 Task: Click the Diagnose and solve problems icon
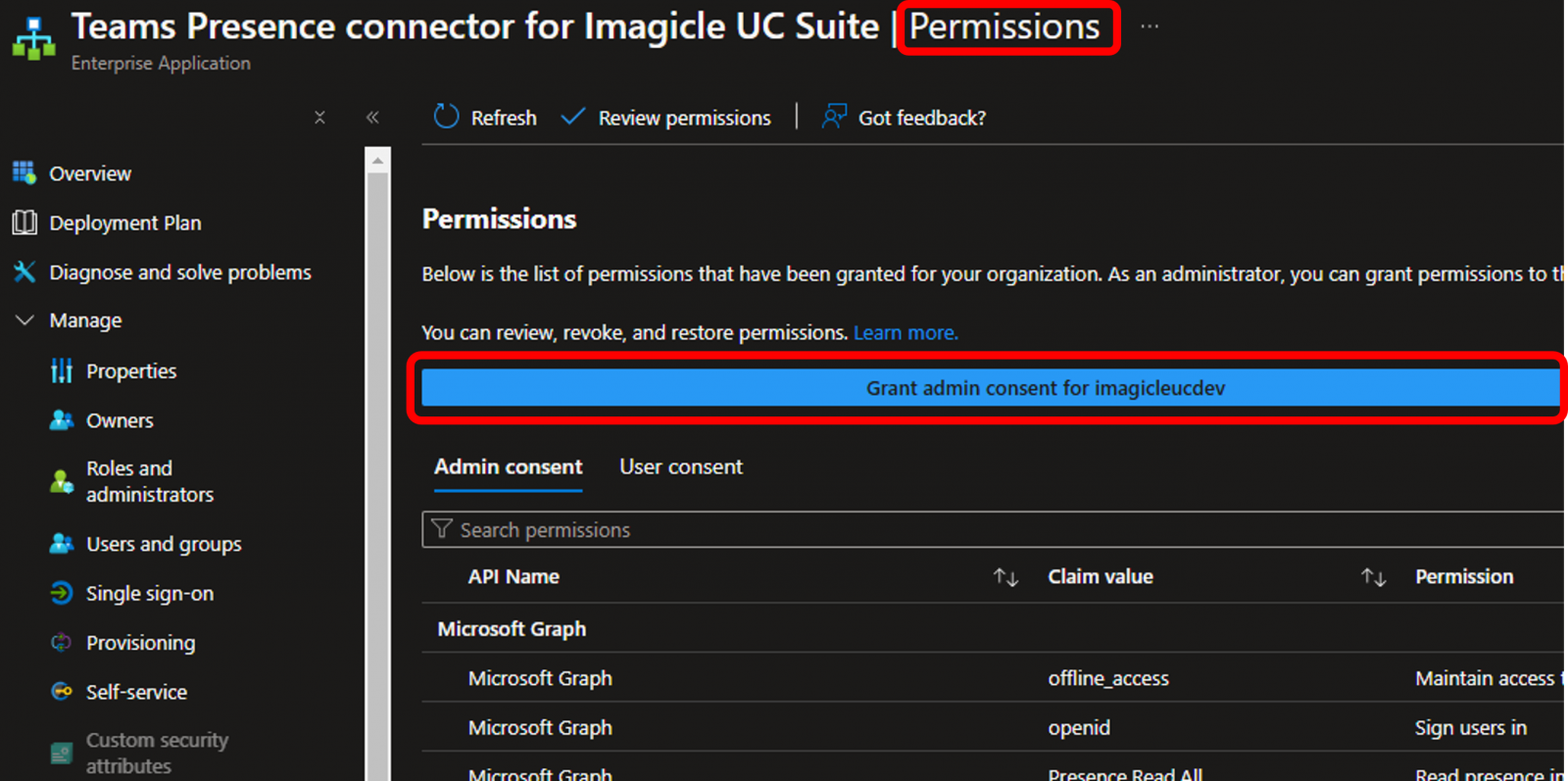pos(24,271)
